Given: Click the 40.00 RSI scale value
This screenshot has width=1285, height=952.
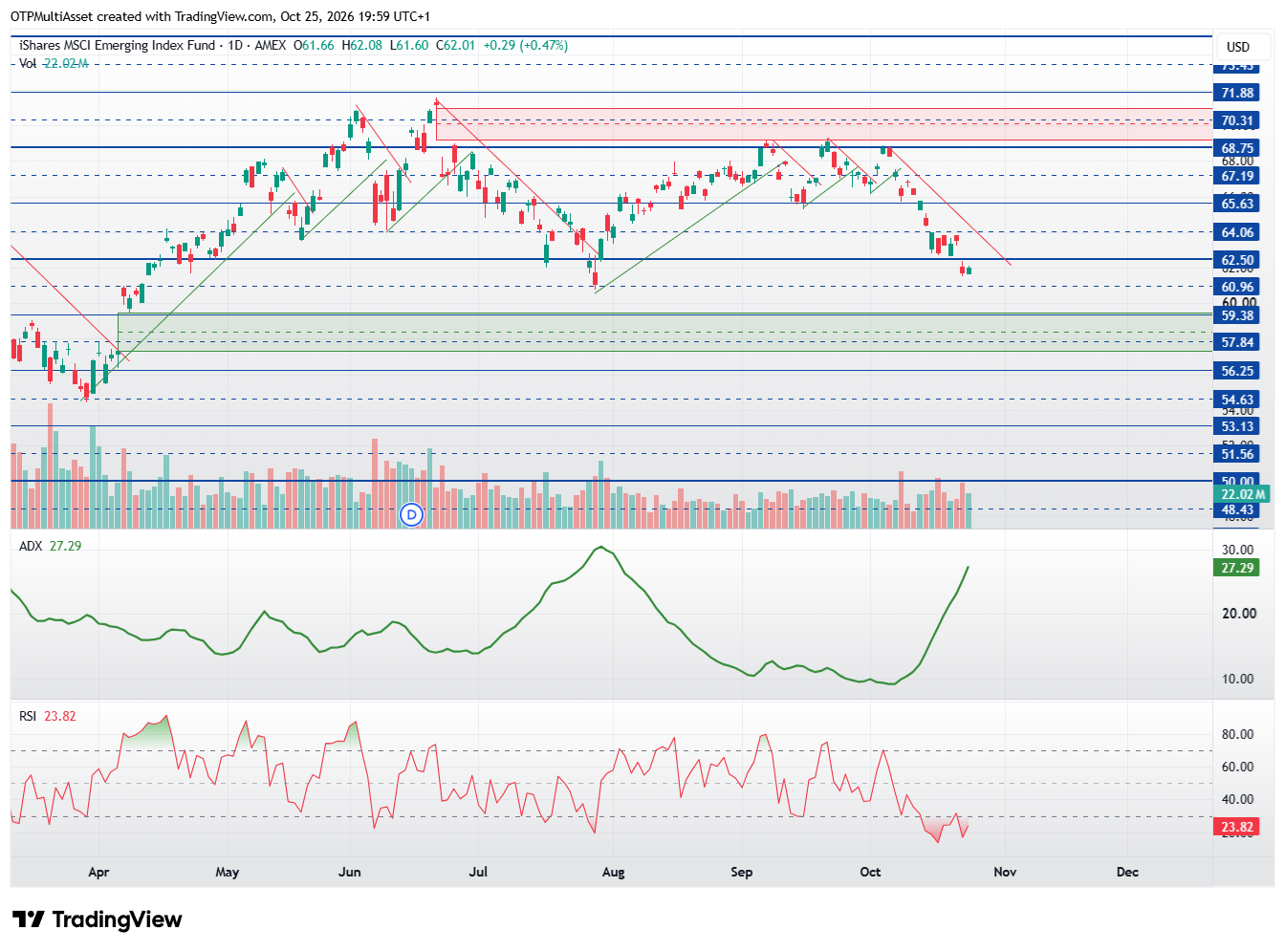Looking at the screenshot, I should (x=1238, y=799).
